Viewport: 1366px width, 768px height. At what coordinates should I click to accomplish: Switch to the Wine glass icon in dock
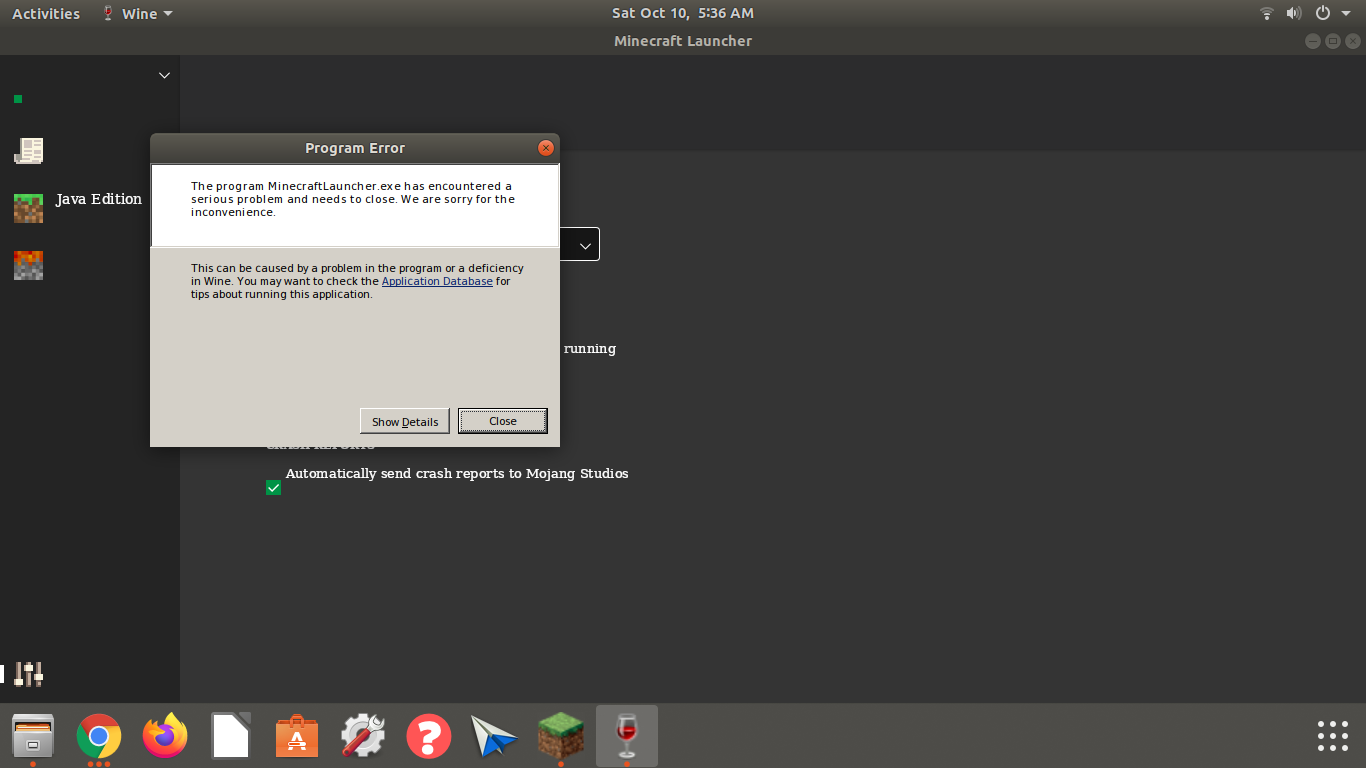(x=627, y=737)
